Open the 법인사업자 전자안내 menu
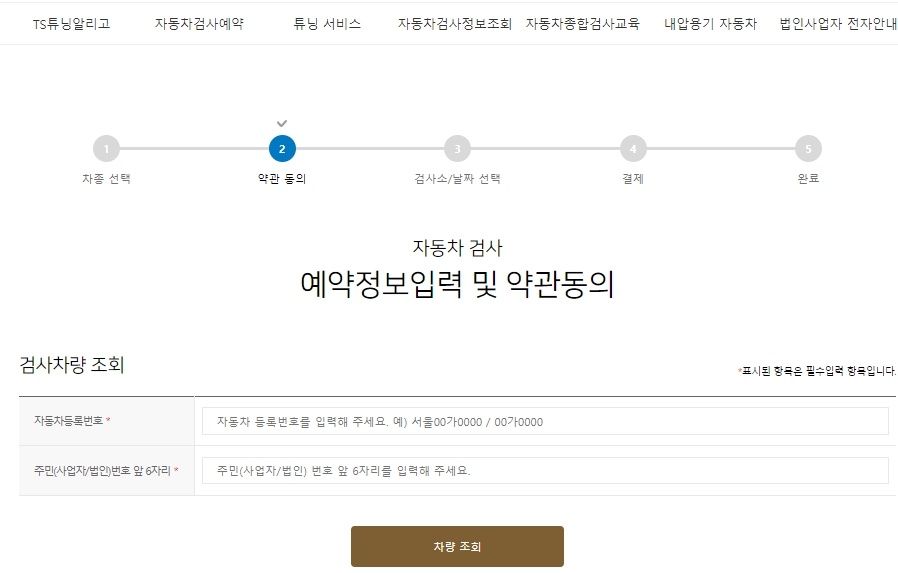 (x=838, y=23)
